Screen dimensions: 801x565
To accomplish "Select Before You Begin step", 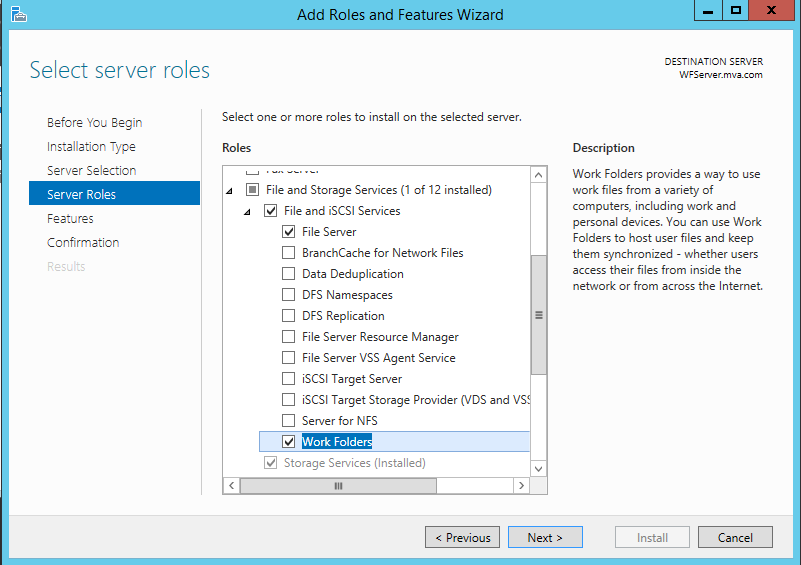I will point(94,123).
